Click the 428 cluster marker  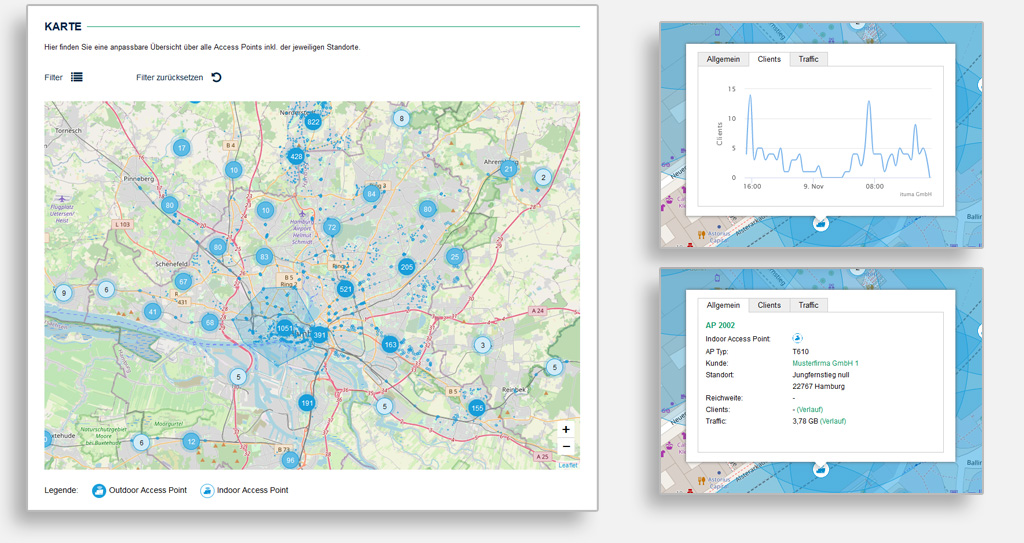click(x=296, y=156)
